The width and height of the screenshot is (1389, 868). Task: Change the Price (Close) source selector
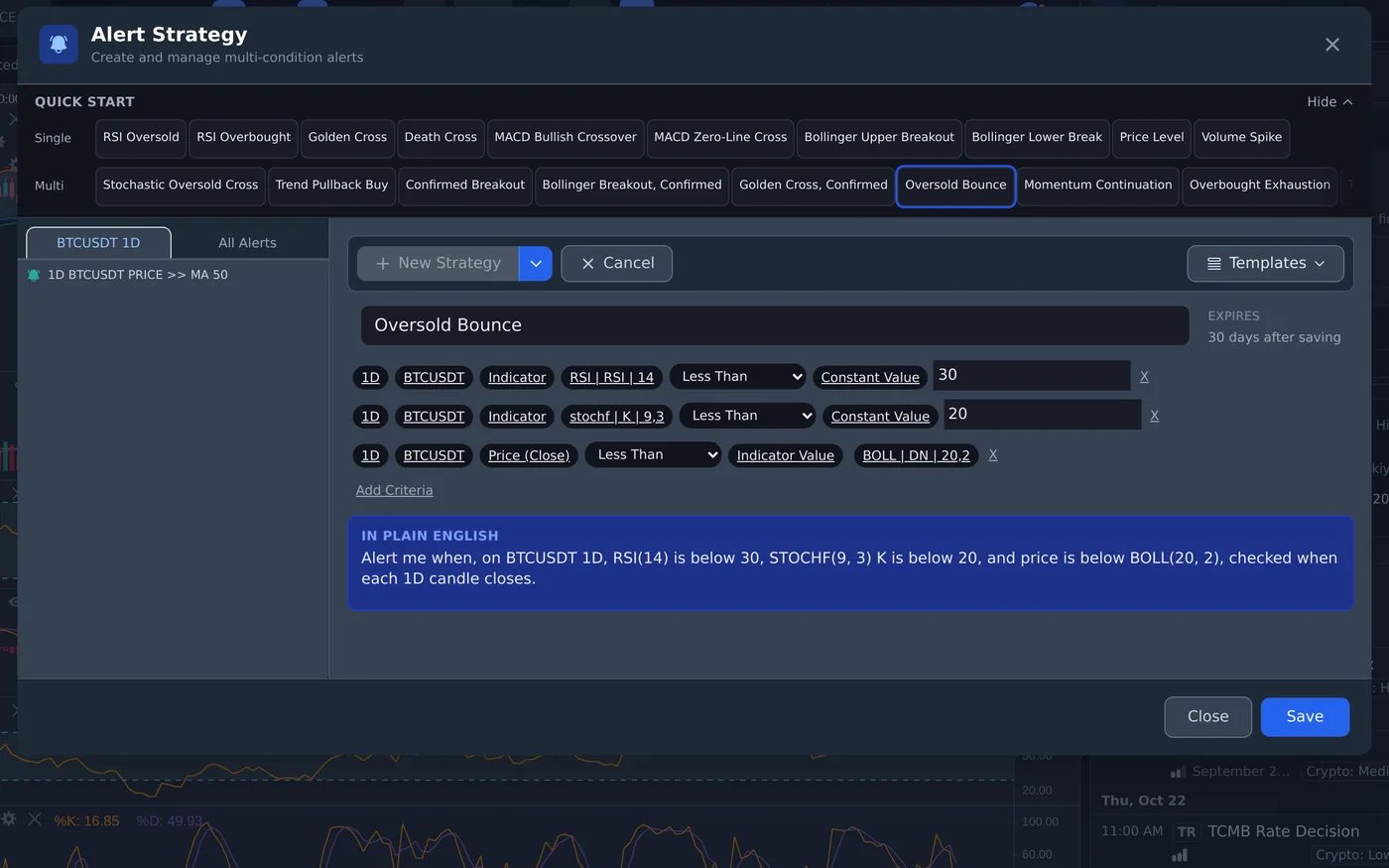click(x=529, y=455)
